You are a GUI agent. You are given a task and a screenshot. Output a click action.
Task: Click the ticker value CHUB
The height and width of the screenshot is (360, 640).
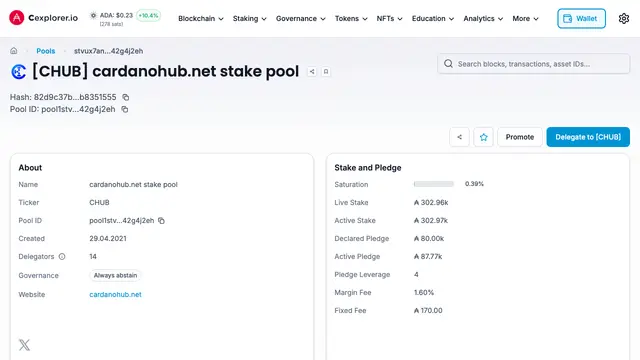pos(99,202)
